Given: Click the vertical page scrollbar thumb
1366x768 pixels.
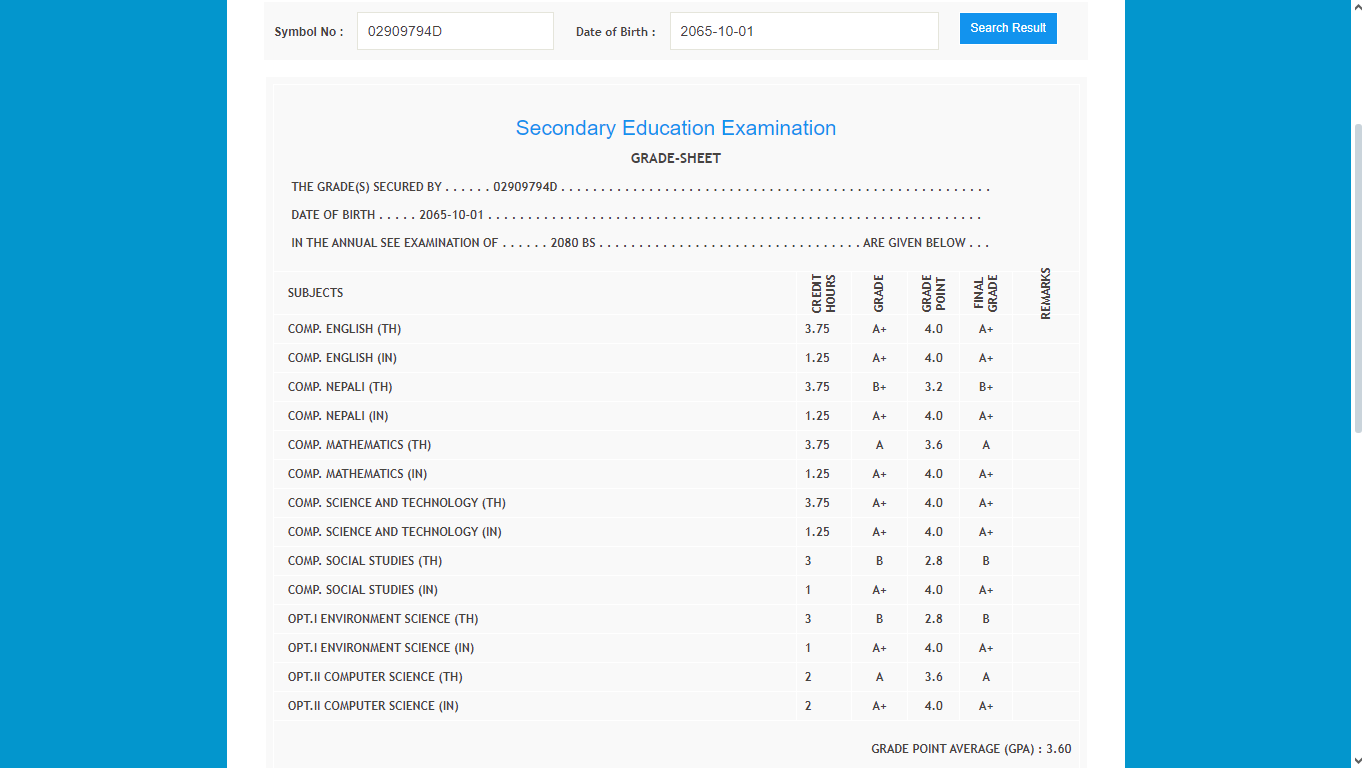Looking at the screenshot, I should [x=1357, y=278].
